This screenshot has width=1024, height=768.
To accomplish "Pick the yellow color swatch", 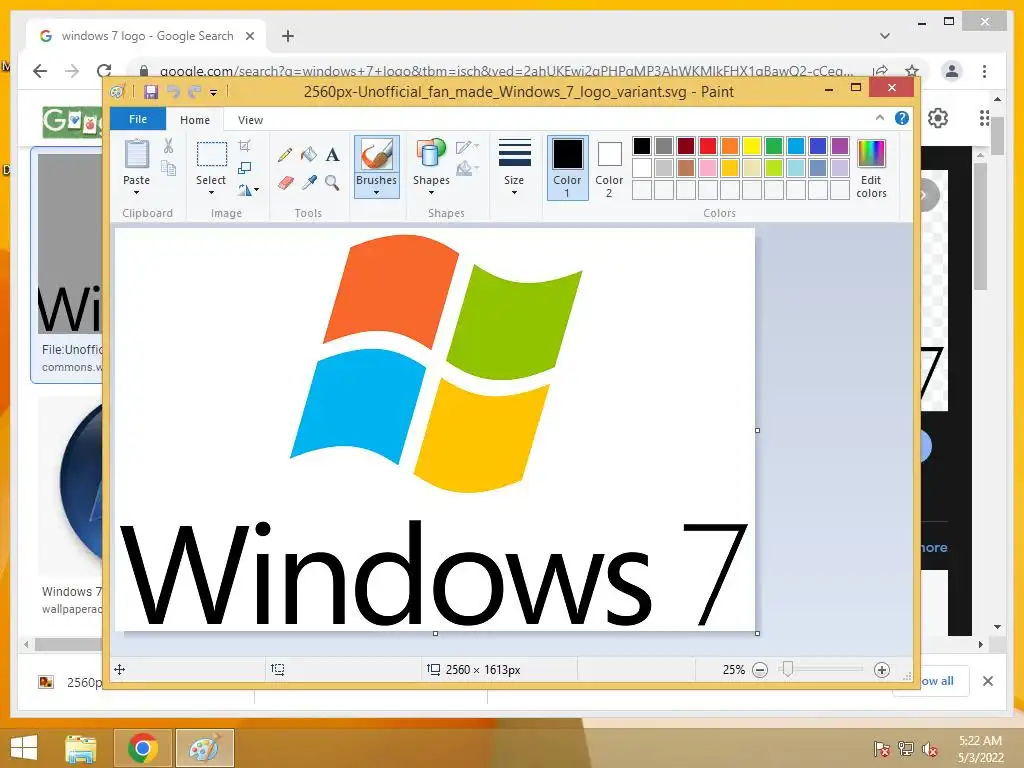I will 752,146.
